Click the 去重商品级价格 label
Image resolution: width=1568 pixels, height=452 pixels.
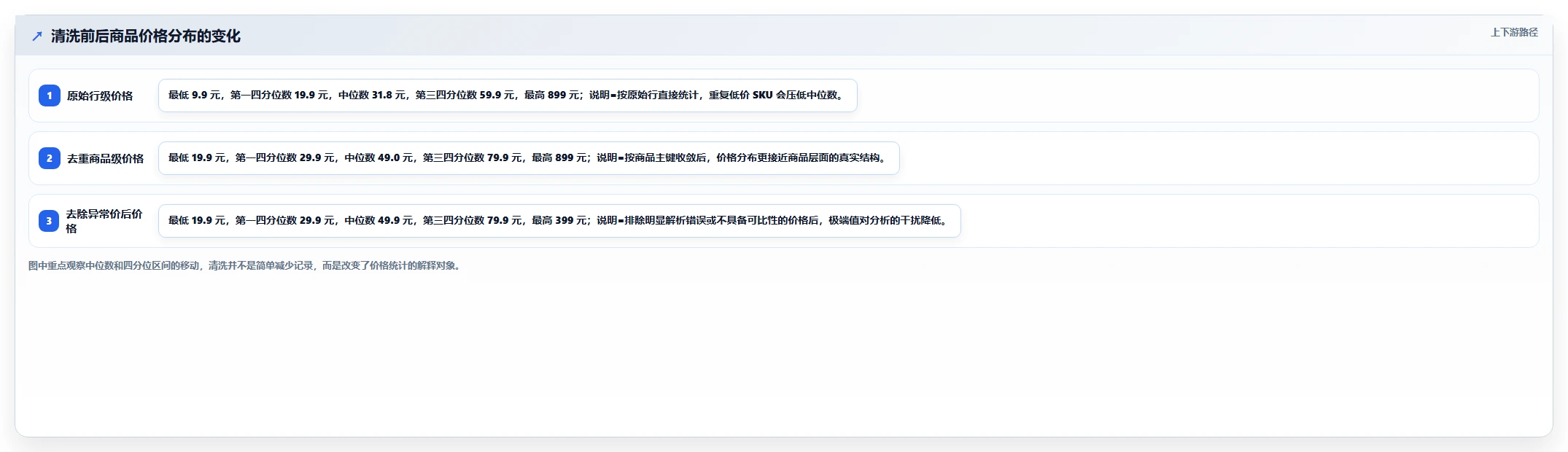(x=105, y=158)
